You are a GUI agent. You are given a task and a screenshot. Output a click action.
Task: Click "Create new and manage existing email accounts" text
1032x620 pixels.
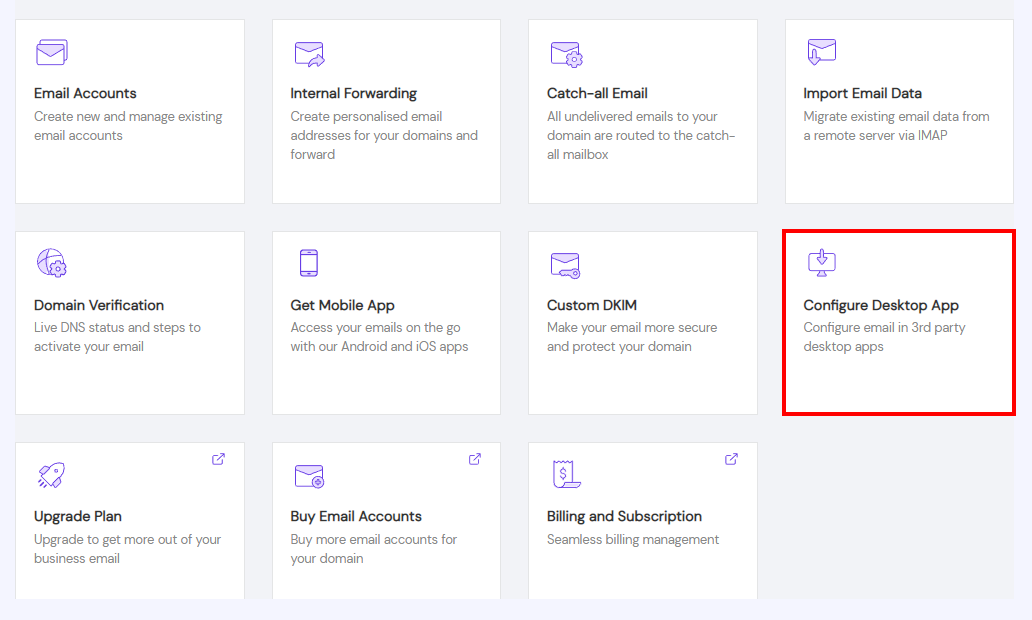(x=128, y=126)
